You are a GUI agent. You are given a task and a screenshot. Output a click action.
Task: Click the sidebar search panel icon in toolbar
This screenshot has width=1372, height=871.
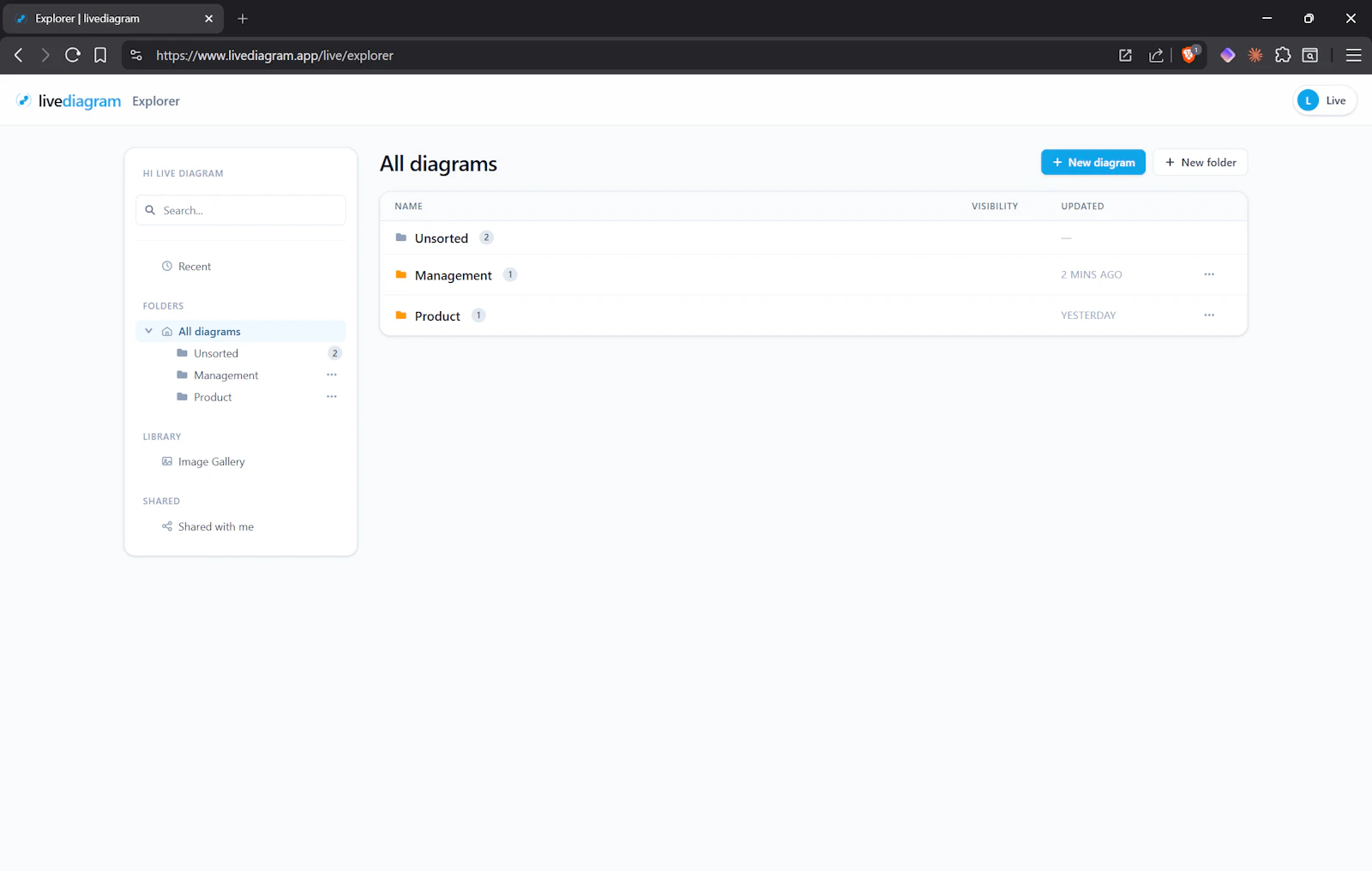click(x=1310, y=55)
